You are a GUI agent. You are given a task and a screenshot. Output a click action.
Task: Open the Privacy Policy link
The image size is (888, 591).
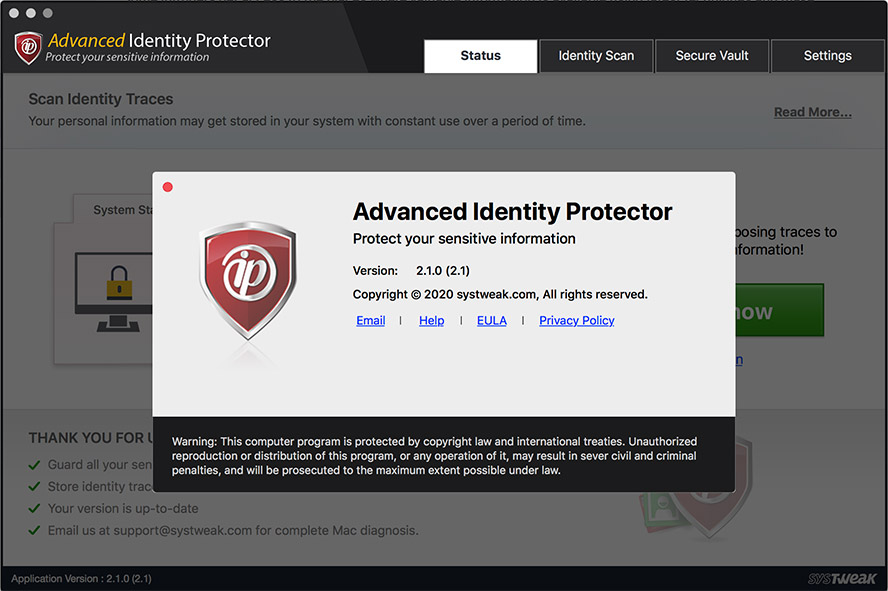[x=577, y=320]
